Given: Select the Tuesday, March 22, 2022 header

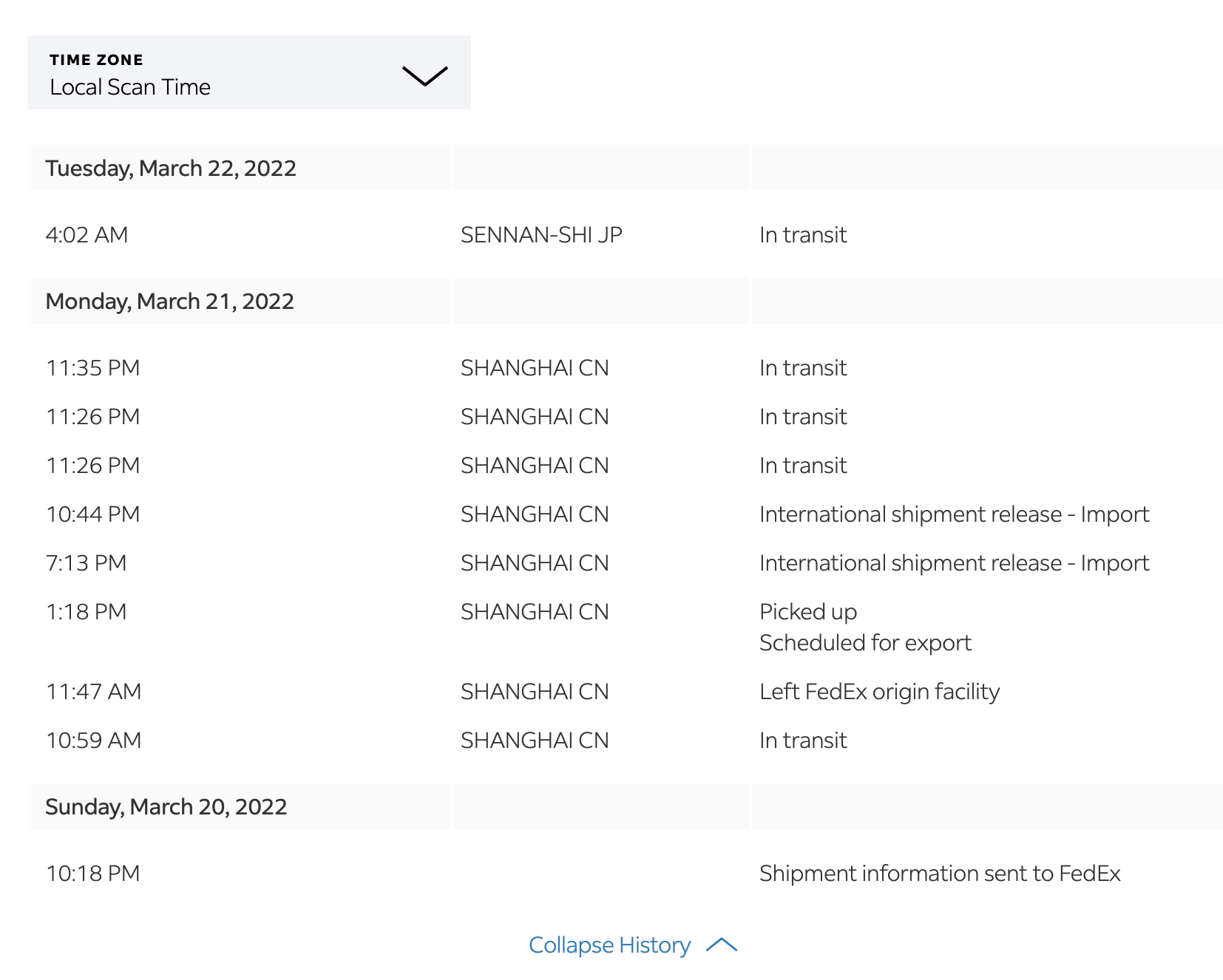Looking at the screenshot, I should (171, 169).
